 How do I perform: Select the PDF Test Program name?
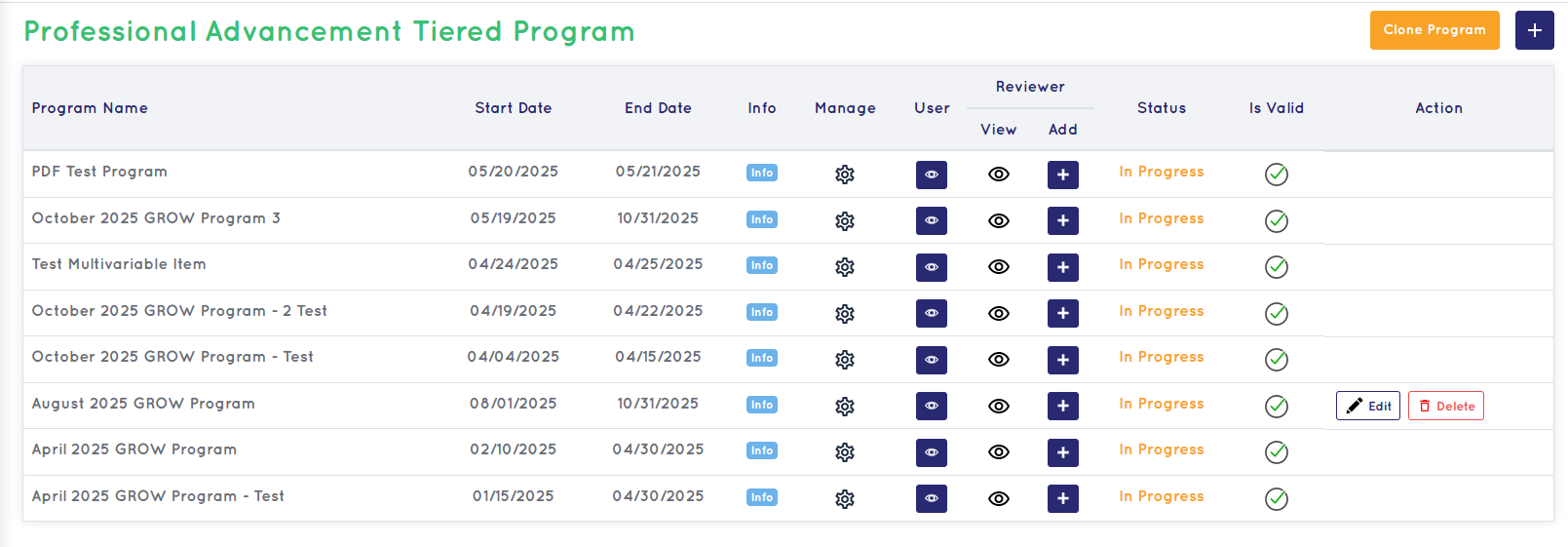[x=99, y=172]
